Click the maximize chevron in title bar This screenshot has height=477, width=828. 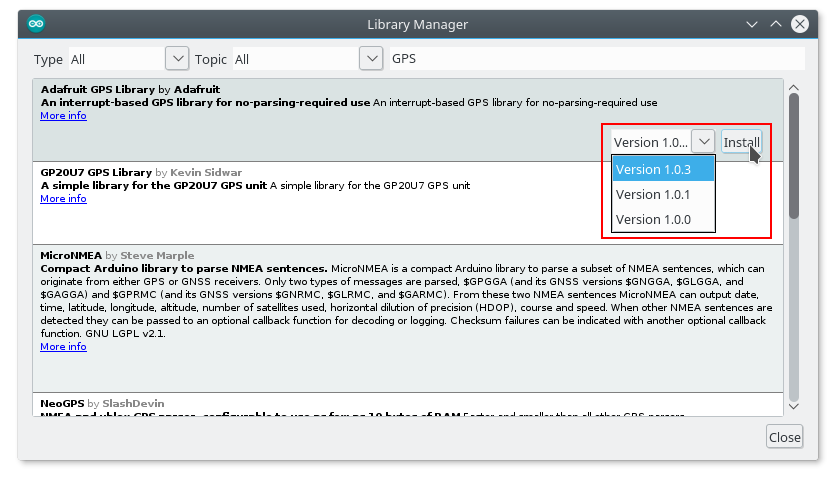(x=775, y=23)
